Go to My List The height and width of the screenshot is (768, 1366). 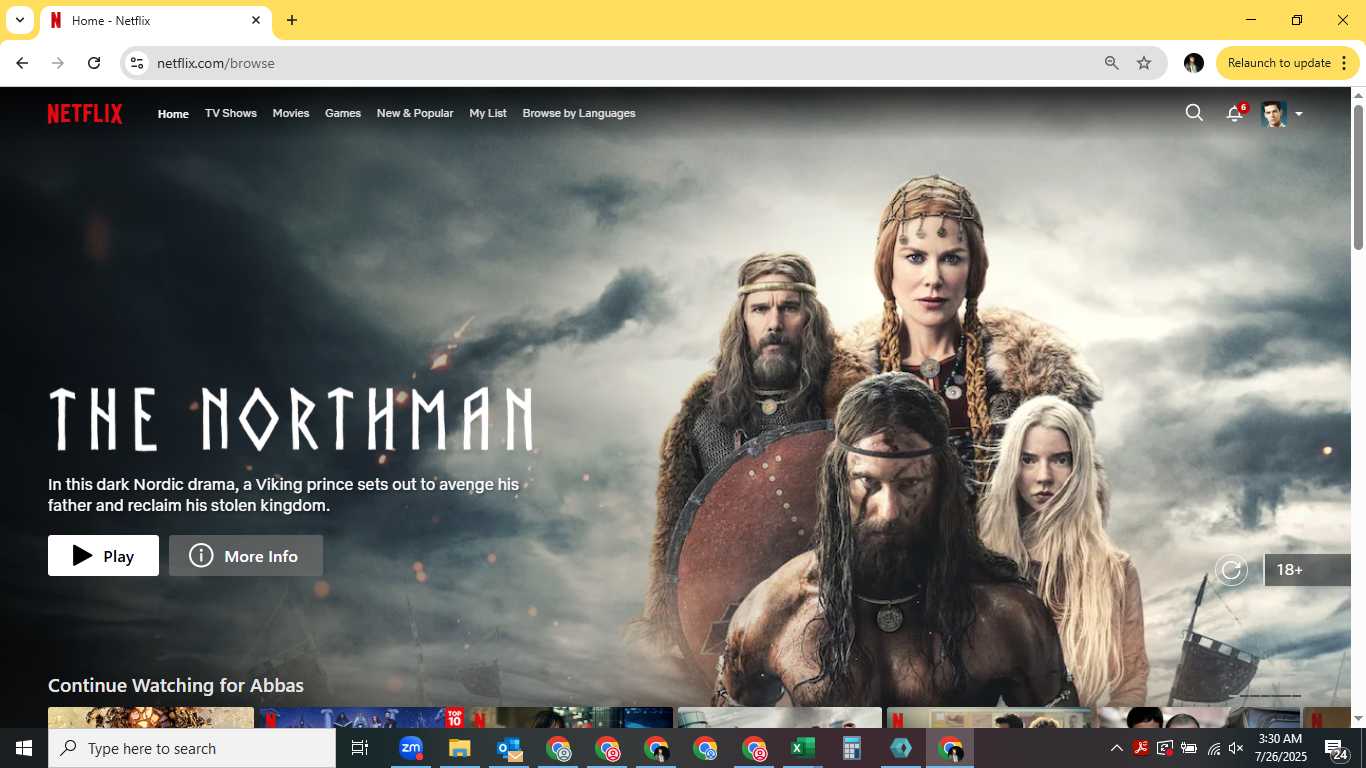[x=488, y=113]
